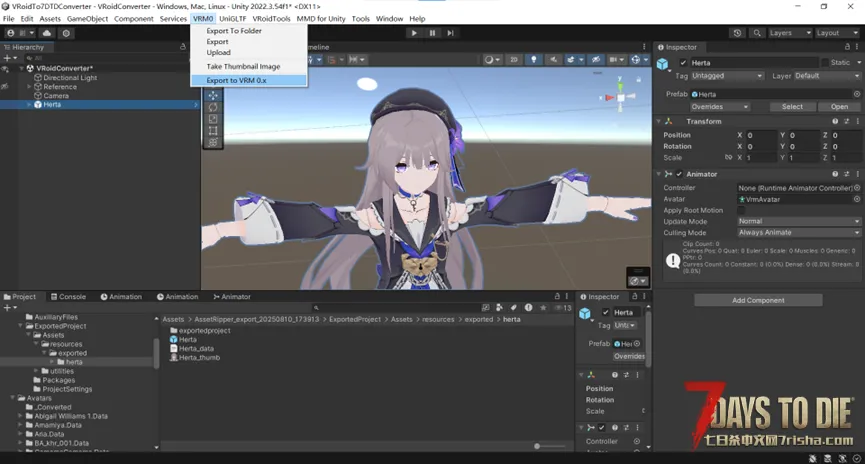Screen dimensions: 865x464
Task: Select the Move tool in scene overlay
Action: [x=213, y=95]
